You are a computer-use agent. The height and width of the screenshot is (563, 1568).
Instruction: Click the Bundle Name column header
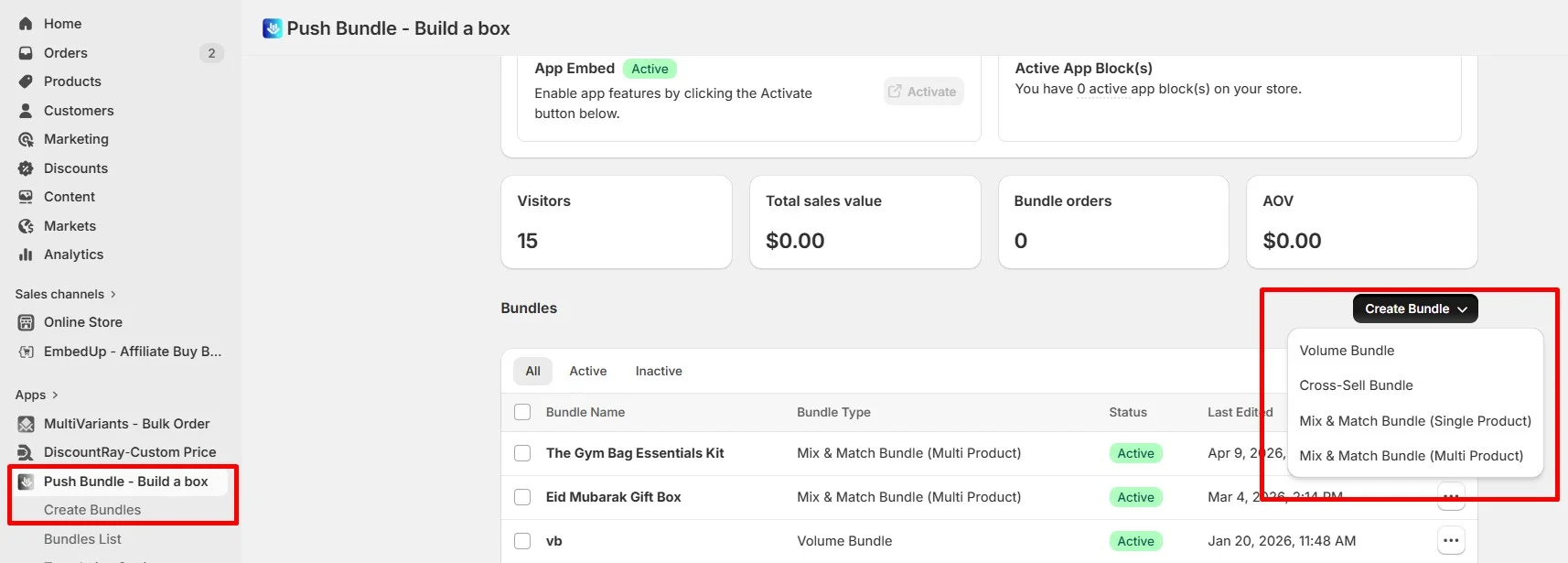tap(585, 412)
